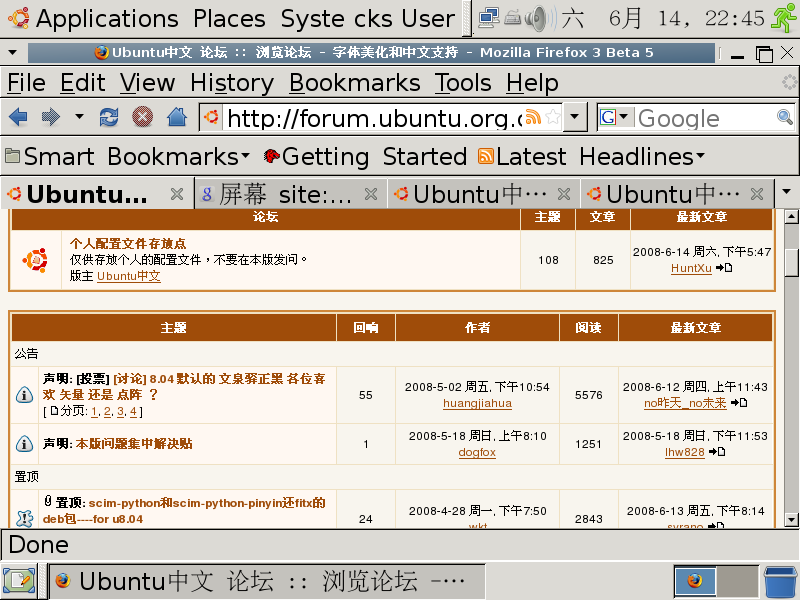Click the RSS feed icon in address bar

(x=533, y=117)
